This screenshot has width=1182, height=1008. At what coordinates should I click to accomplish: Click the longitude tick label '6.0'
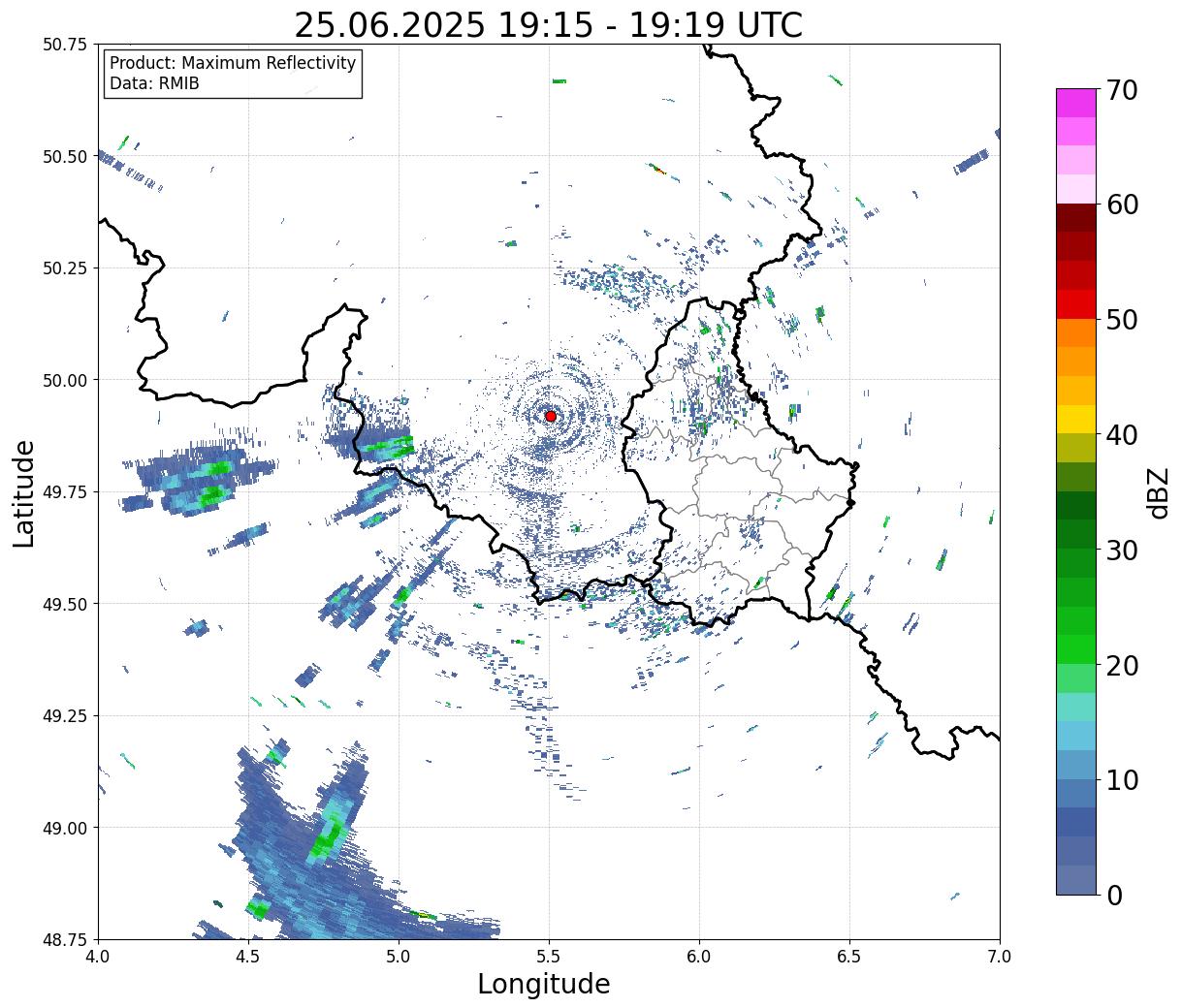(699, 957)
